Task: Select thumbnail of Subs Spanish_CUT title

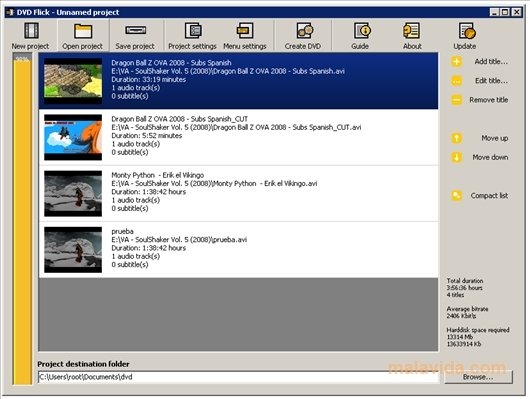Action: pos(73,137)
